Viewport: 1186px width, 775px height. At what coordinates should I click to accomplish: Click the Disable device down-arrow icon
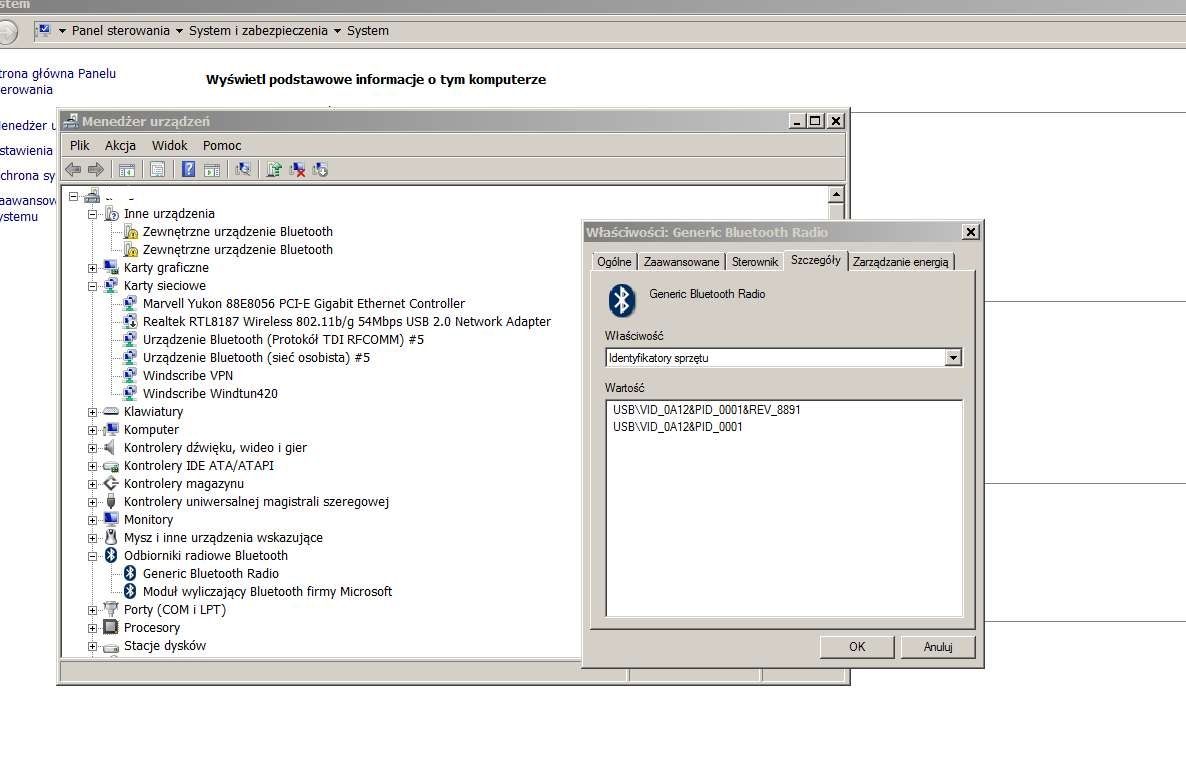[320, 169]
